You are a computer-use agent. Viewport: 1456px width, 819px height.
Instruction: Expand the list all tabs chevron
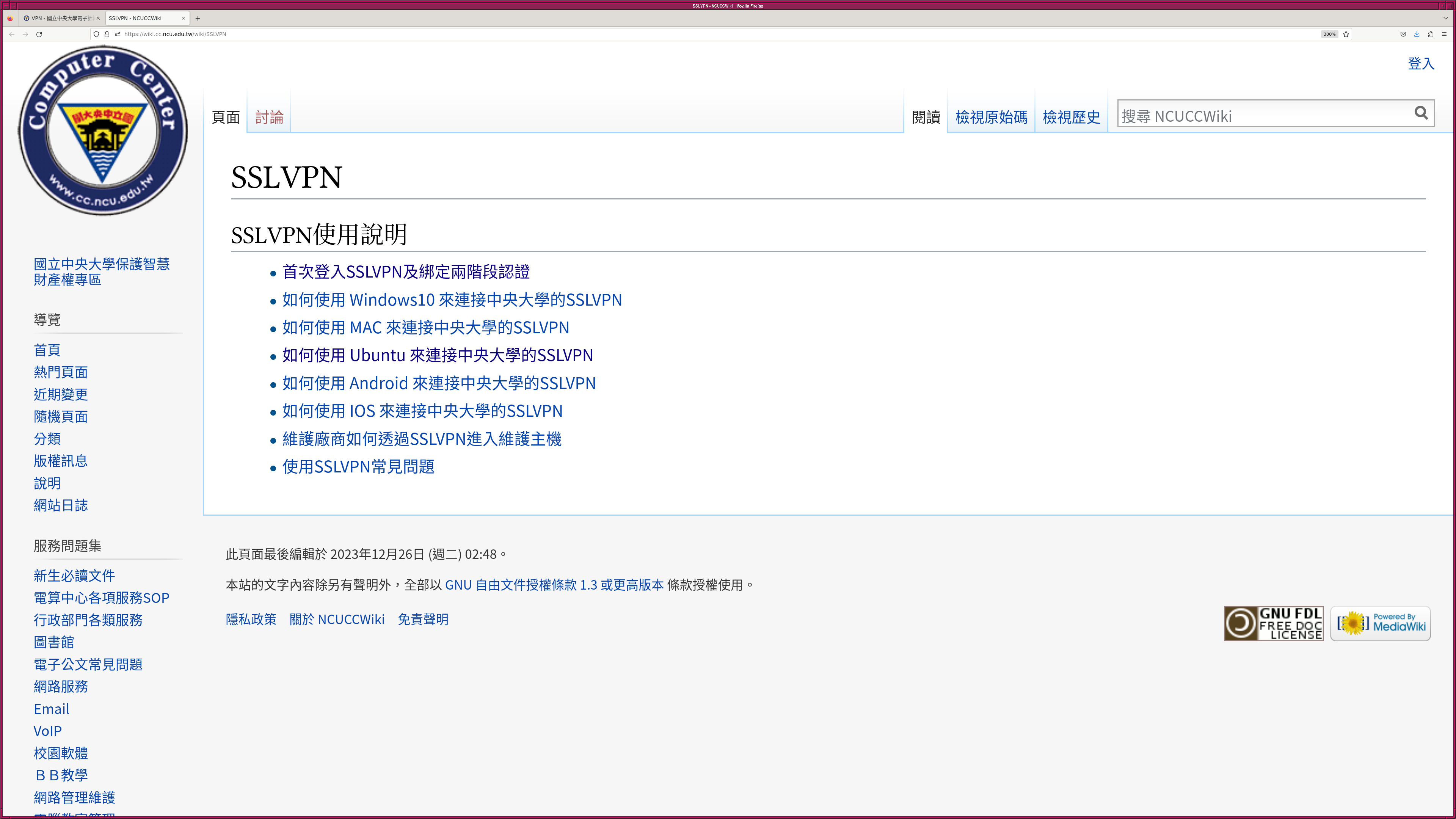1445,18
